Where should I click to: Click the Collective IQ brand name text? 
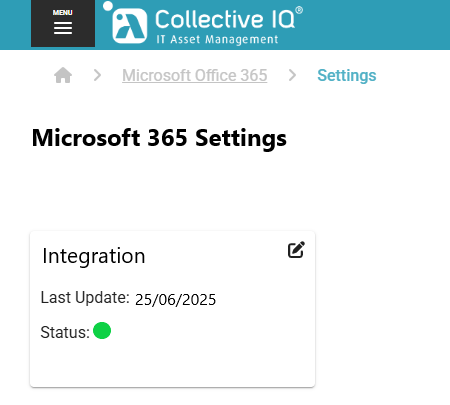tap(225, 19)
